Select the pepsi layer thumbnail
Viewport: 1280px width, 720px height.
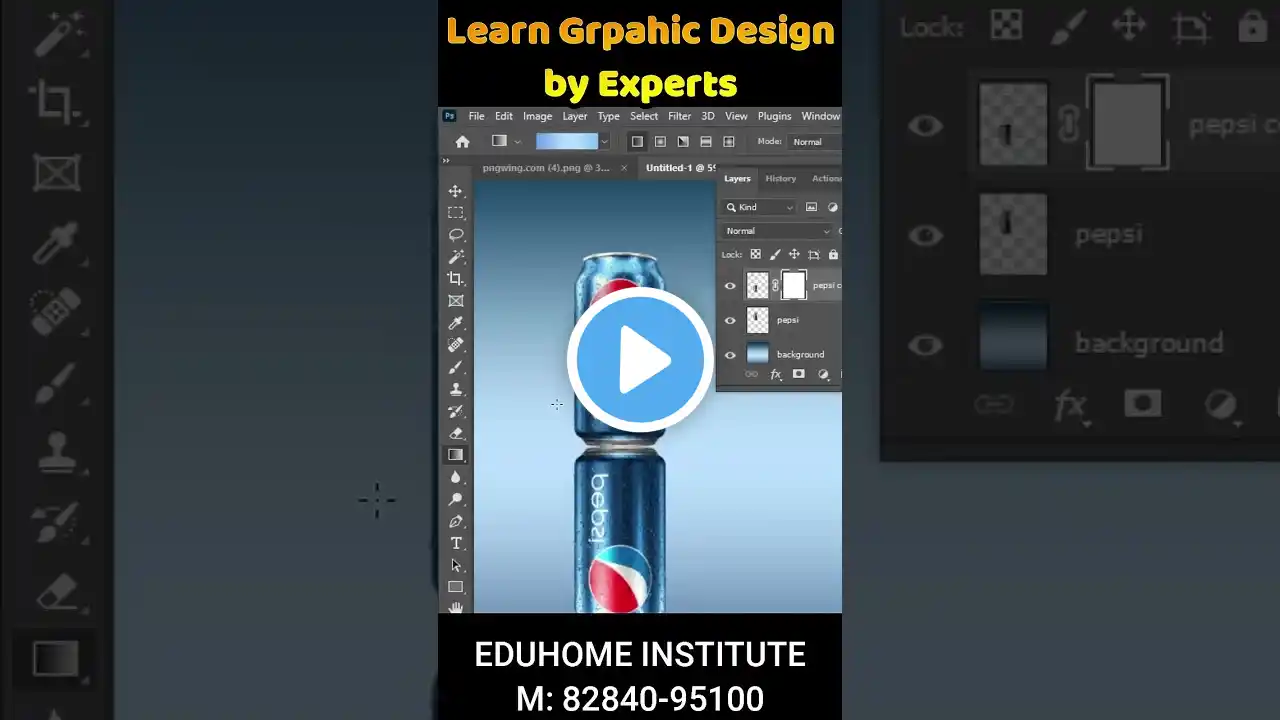click(758, 320)
